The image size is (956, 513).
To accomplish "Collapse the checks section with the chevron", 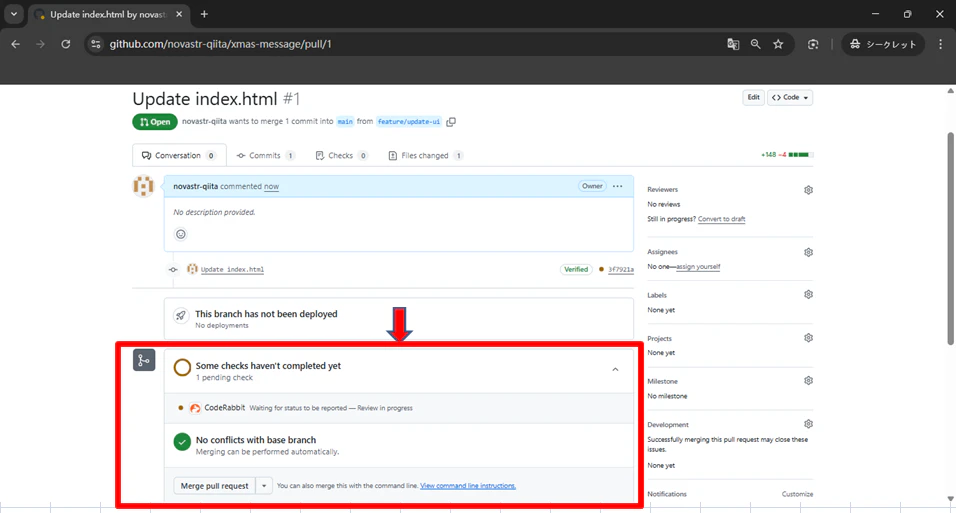I will point(615,370).
